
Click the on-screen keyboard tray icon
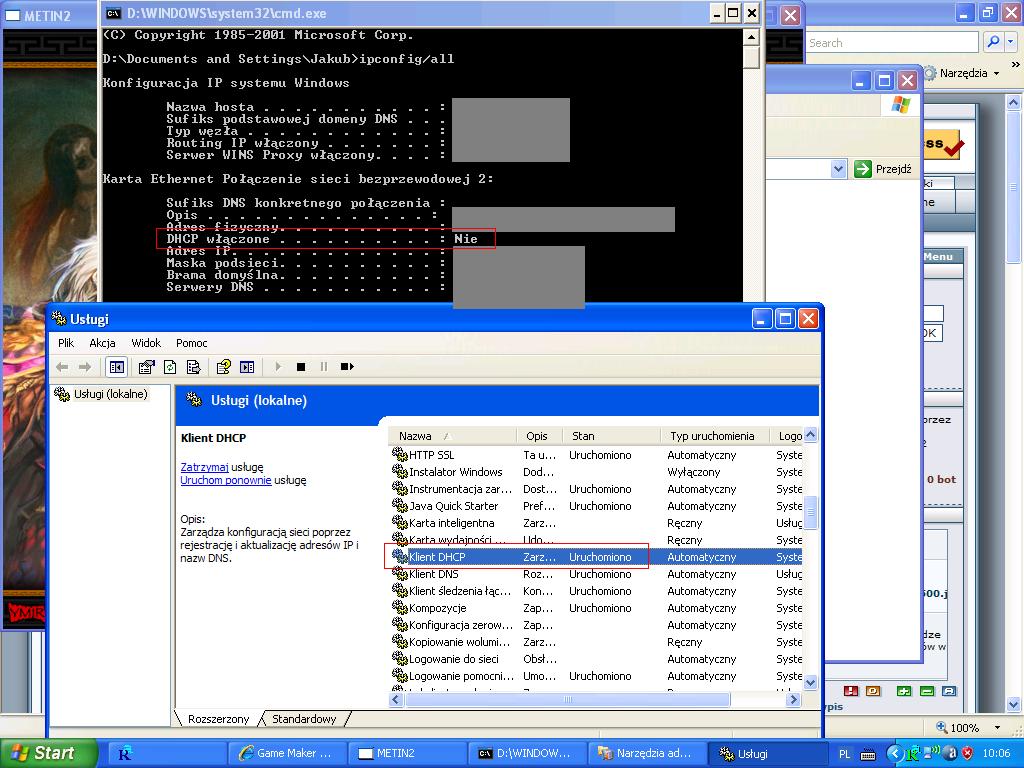(x=868, y=754)
